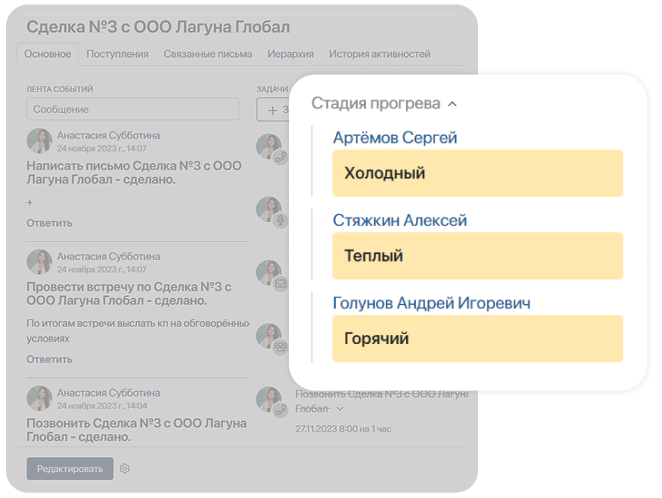Click the avatar beside Провести встречу entry
662x498 pixels.
[x=39, y=262]
